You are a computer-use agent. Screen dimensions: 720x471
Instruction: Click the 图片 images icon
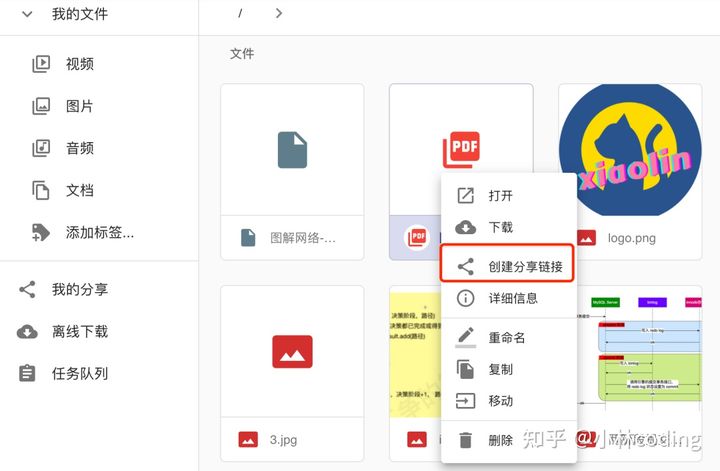point(41,106)
